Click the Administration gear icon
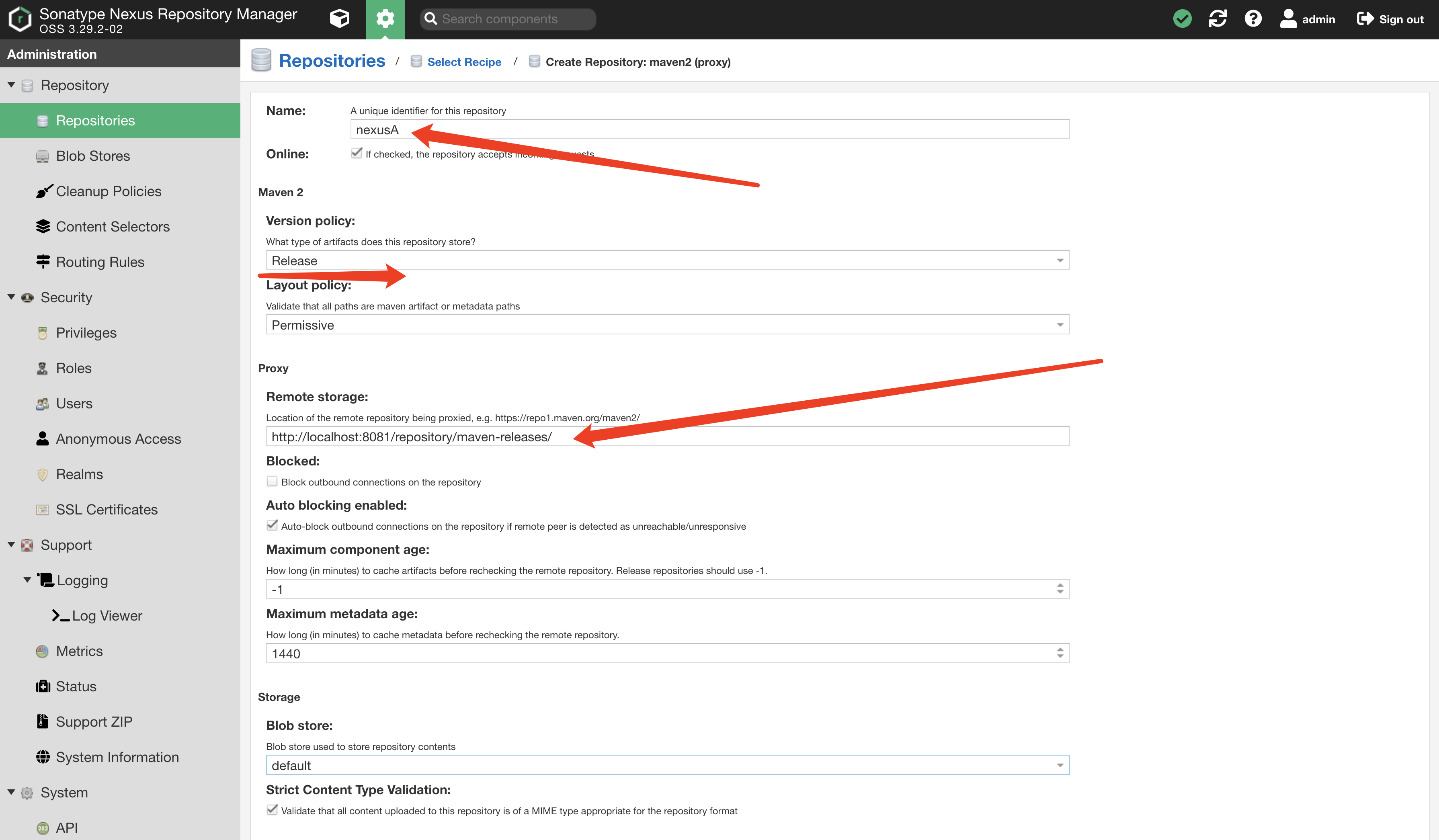Image resolution: width=1439 pixels, height=840 pixels. tap(385, 19)
